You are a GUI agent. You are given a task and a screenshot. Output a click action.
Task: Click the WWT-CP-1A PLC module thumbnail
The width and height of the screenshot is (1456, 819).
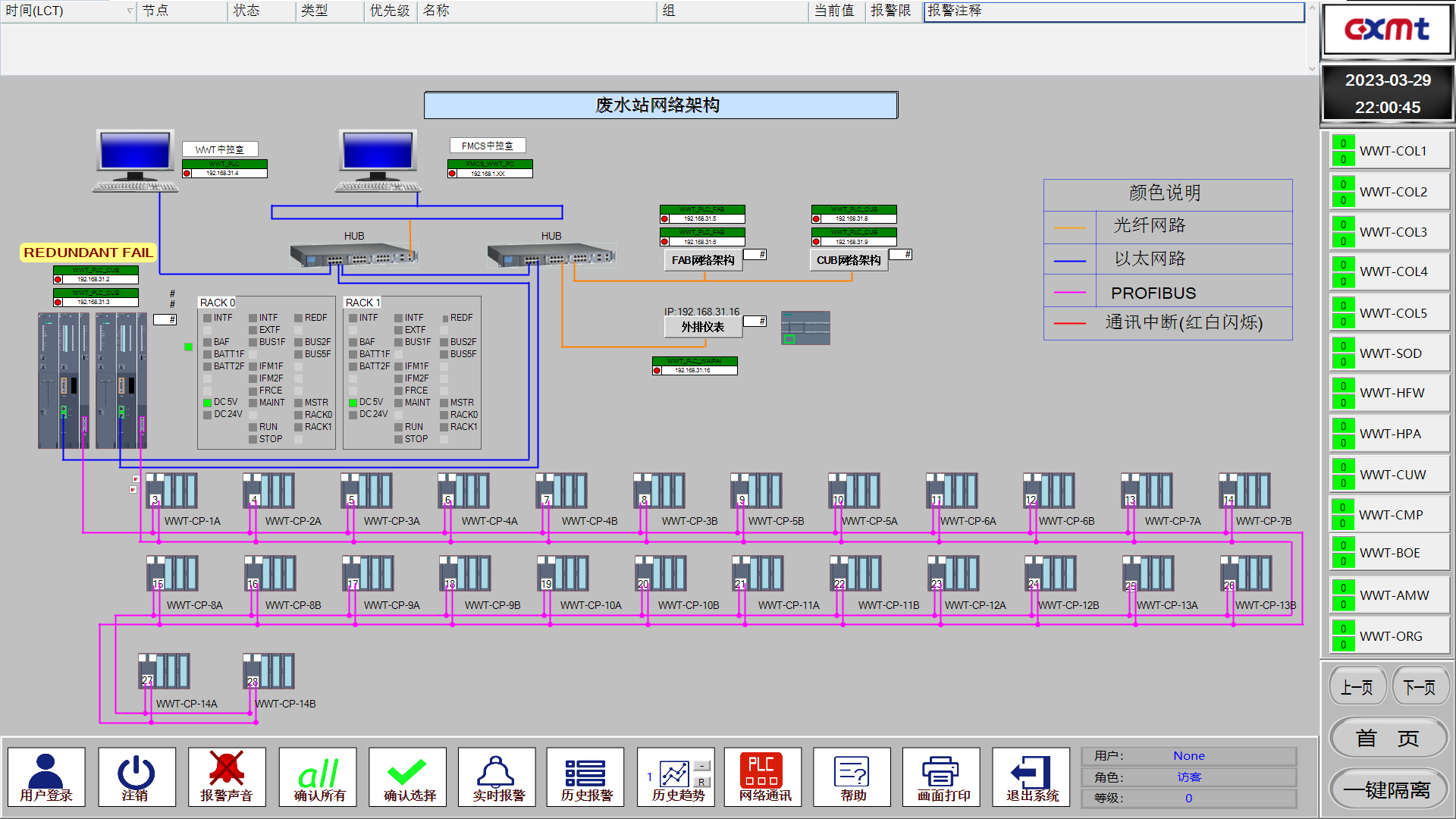(x=171, y=490)
